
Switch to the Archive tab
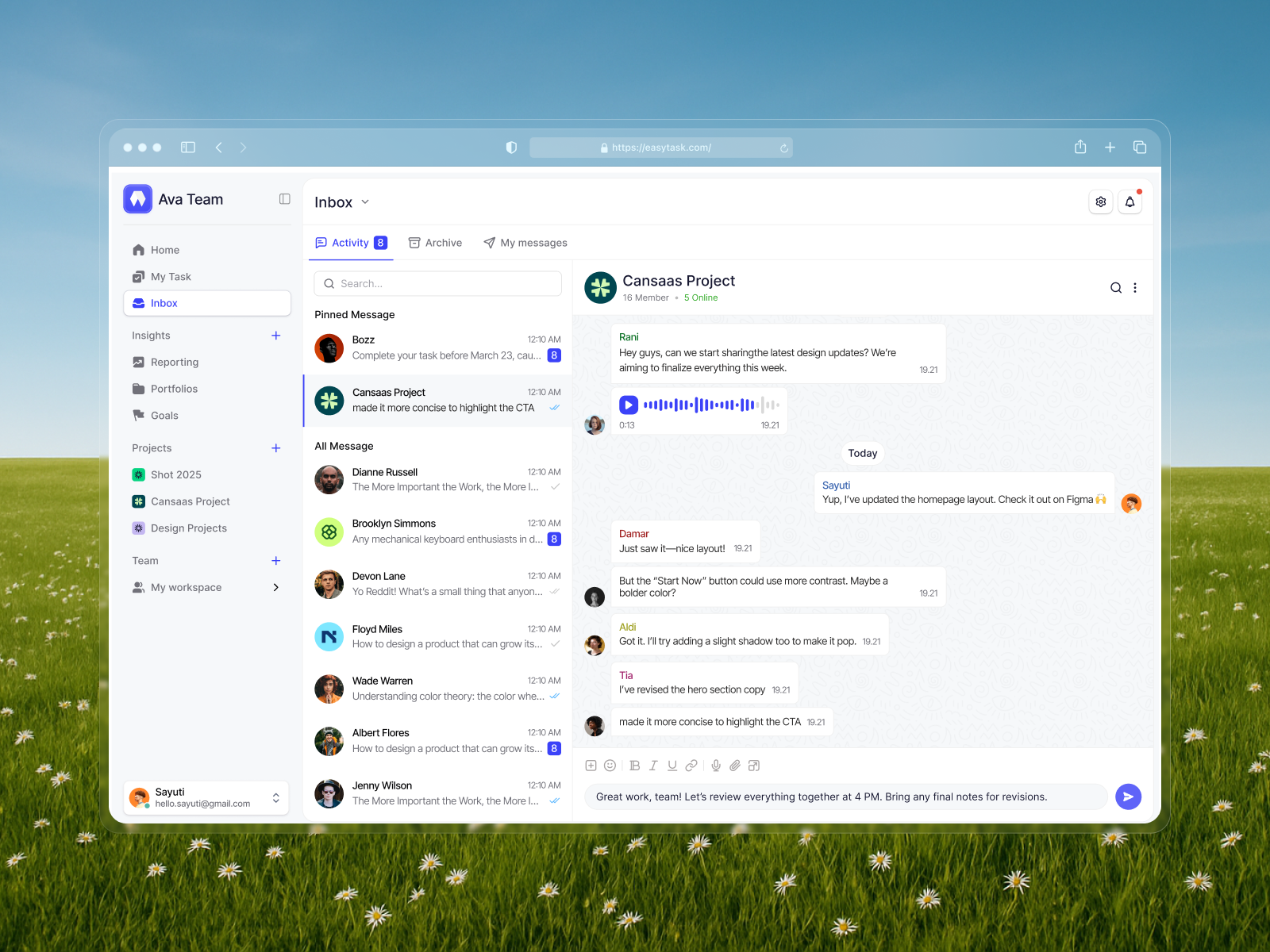435,243
